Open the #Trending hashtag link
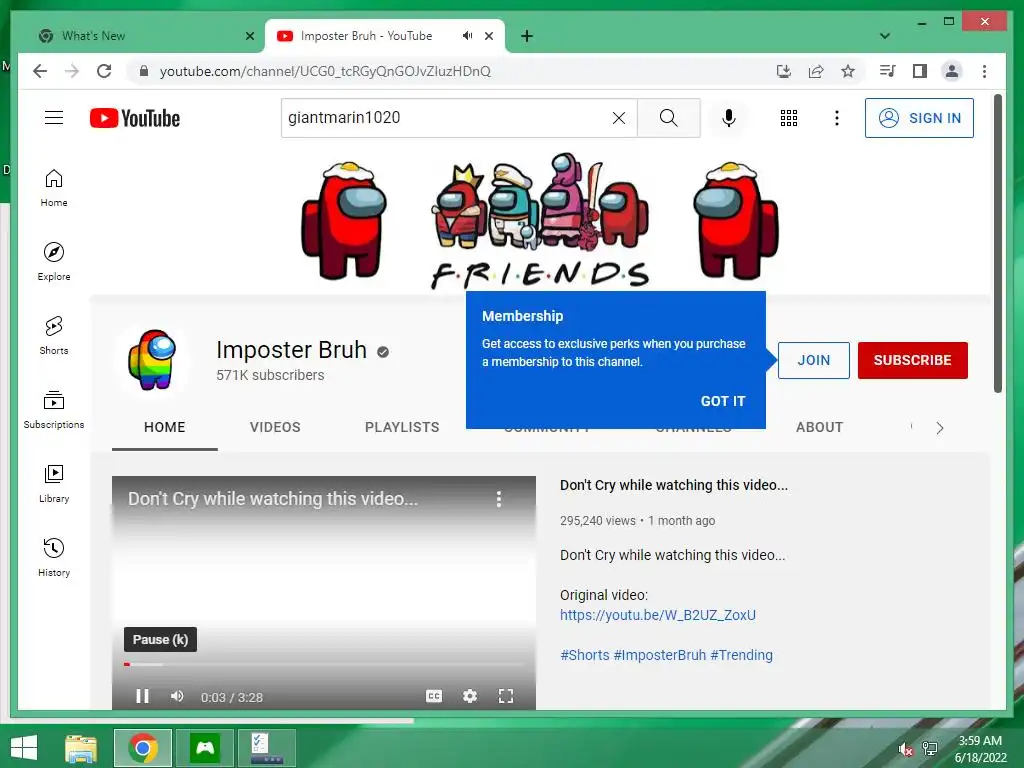Image resolution: width=1024 pixels, height=768 pixels. tap(741, 655)
